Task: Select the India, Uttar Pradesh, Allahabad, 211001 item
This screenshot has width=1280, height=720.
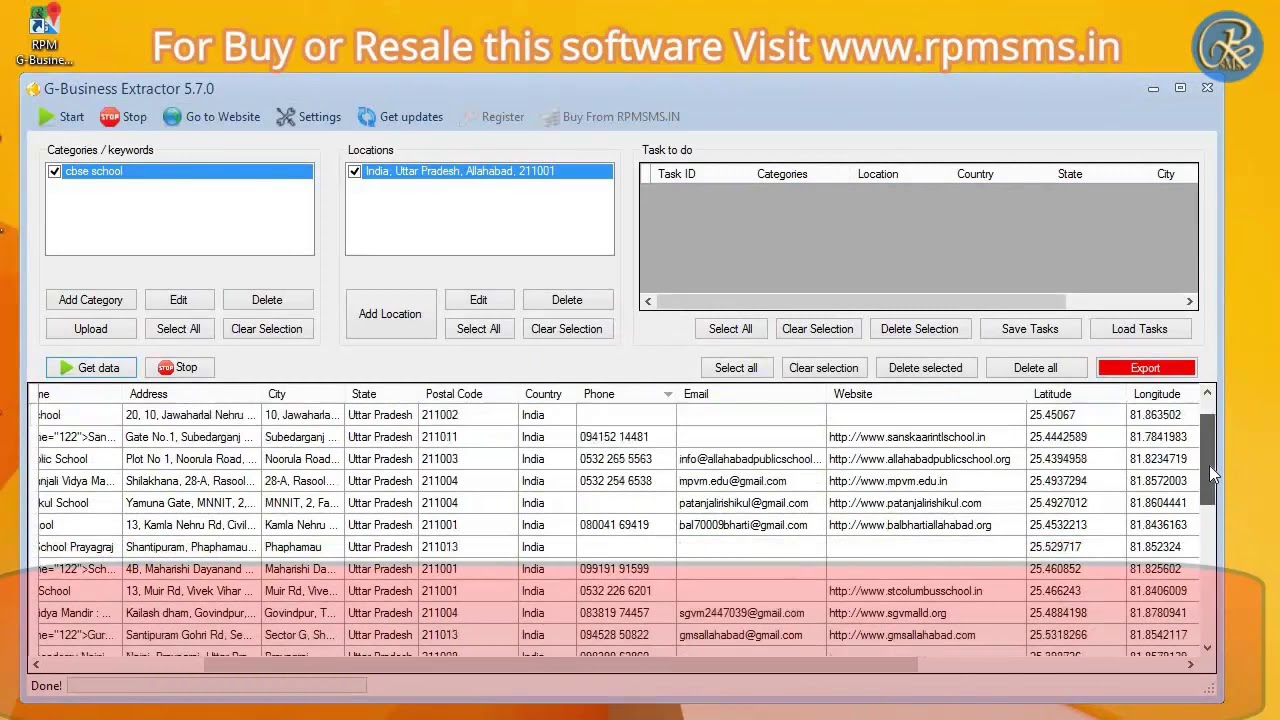Action: (480, 172)
